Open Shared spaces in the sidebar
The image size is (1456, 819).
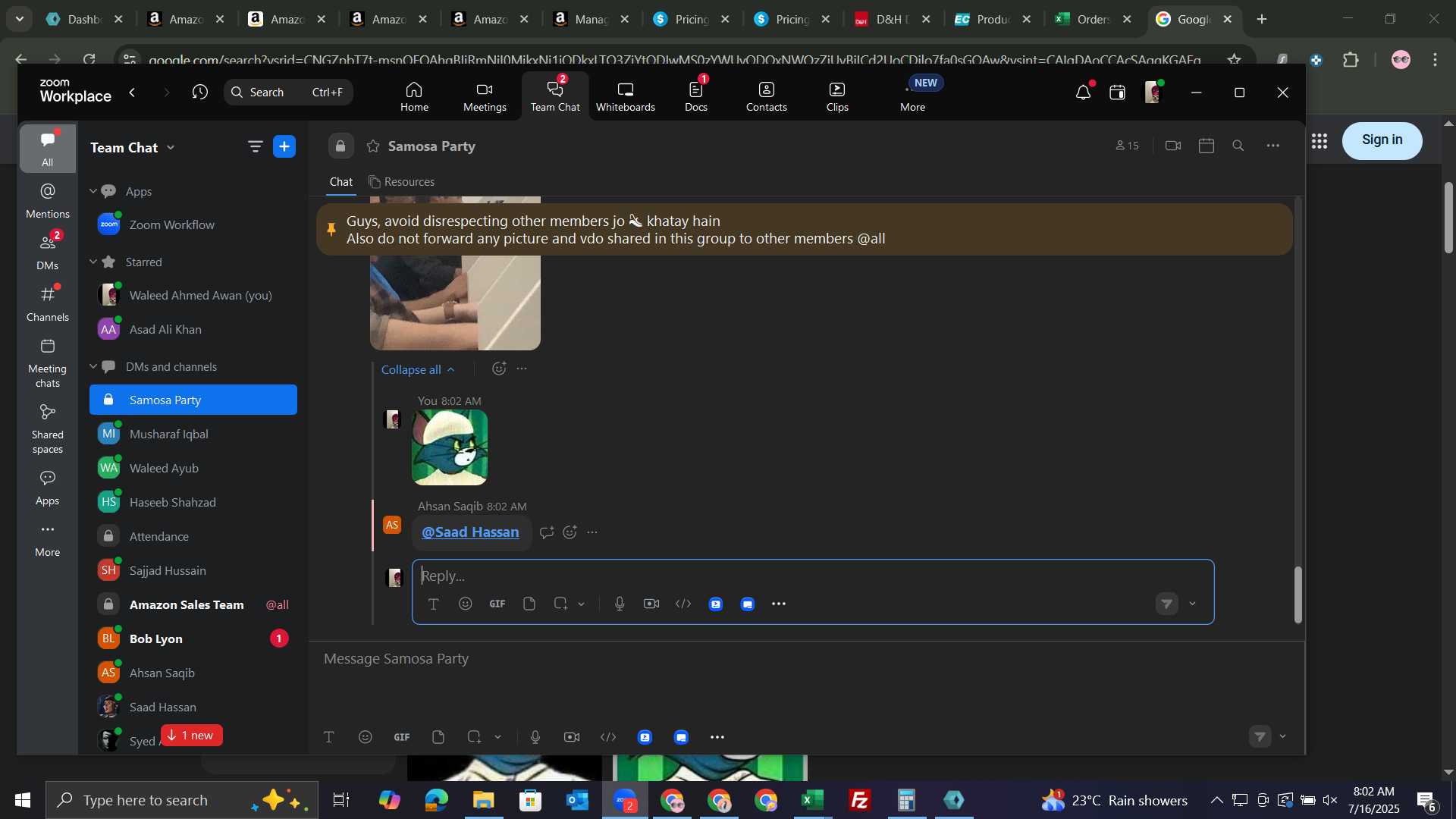coord(47,428)
